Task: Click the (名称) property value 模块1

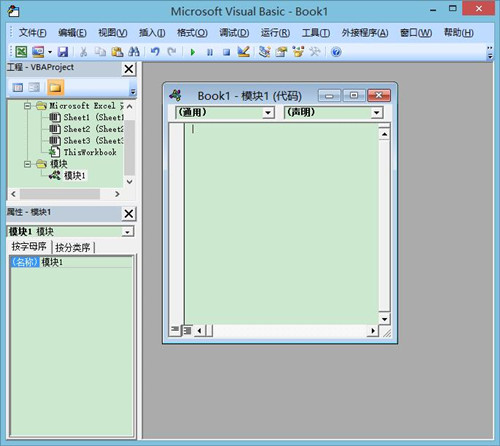Action: [86, 262]
